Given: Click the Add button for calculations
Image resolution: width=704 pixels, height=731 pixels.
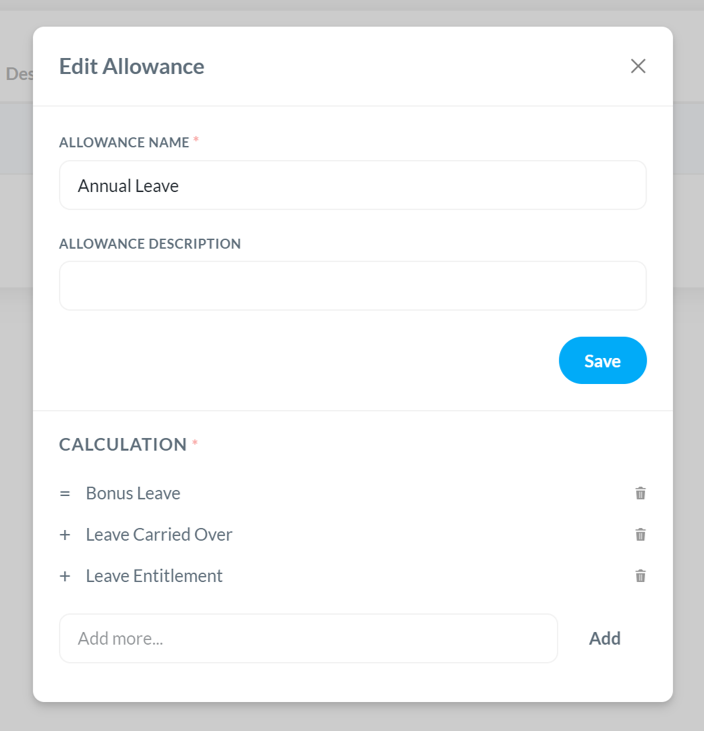Looking at the screenshot, I should pos(605,638).
